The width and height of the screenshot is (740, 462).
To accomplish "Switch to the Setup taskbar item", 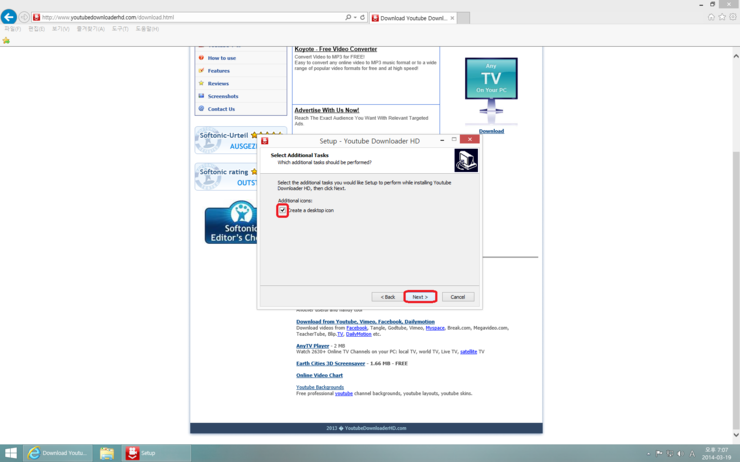I will [x=157, y=453].
